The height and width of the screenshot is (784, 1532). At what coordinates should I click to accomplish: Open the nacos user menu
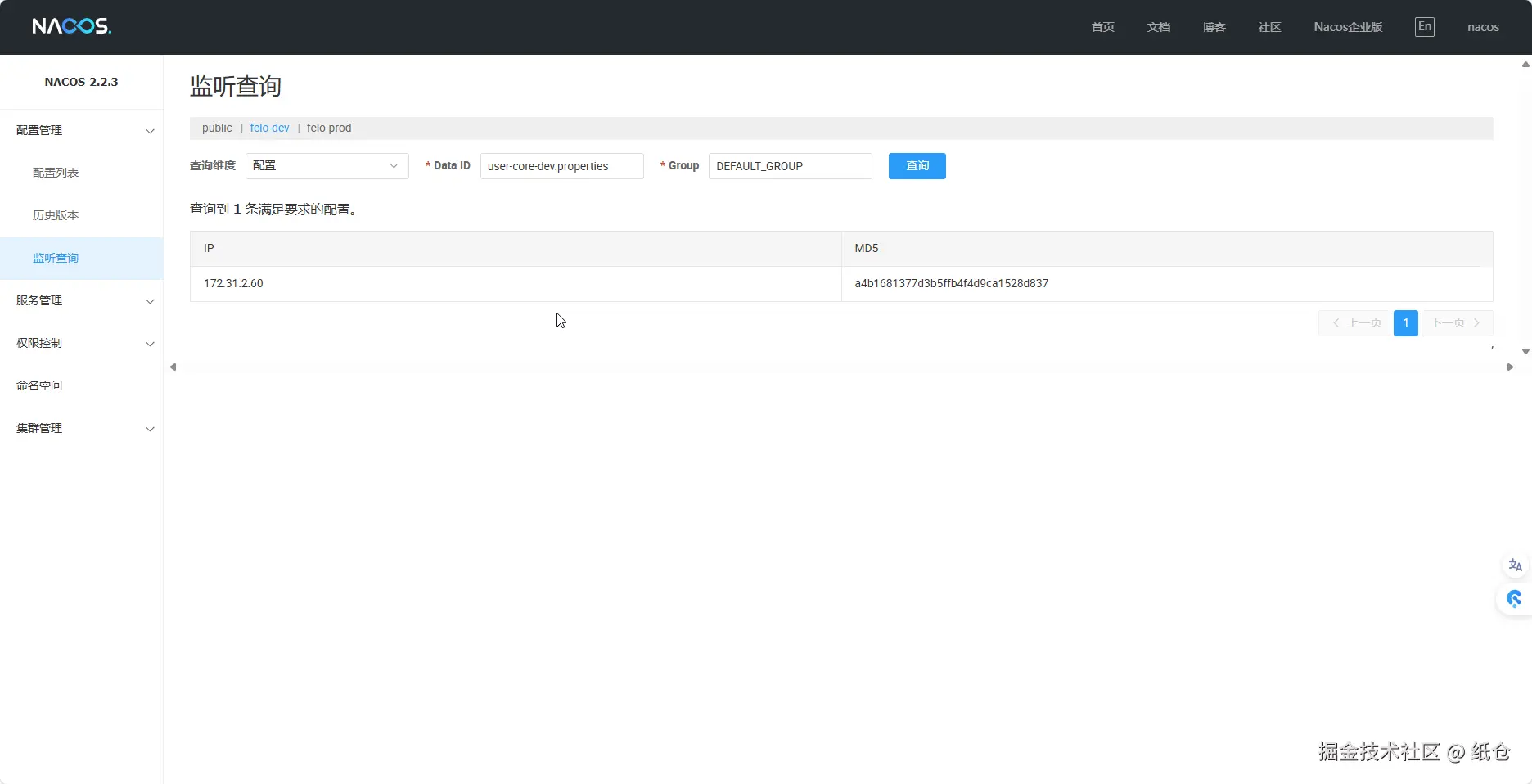1483,27
